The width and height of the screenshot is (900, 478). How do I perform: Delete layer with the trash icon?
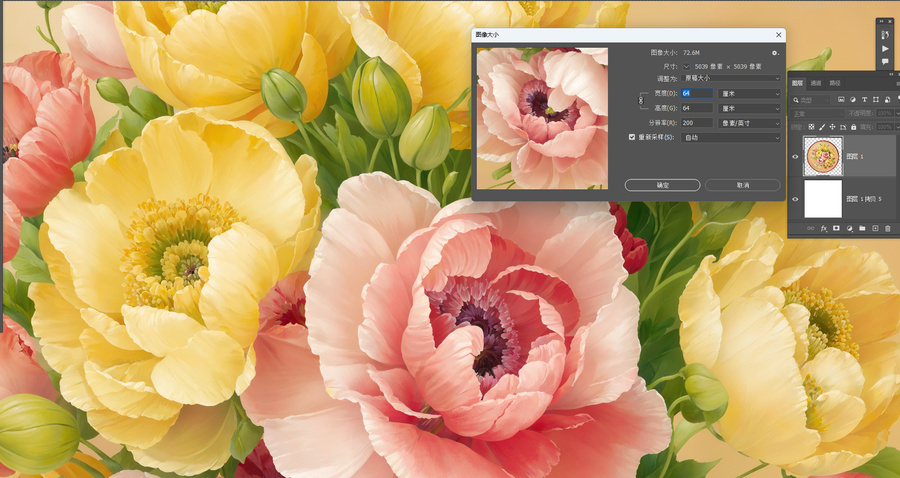[888, 228]
